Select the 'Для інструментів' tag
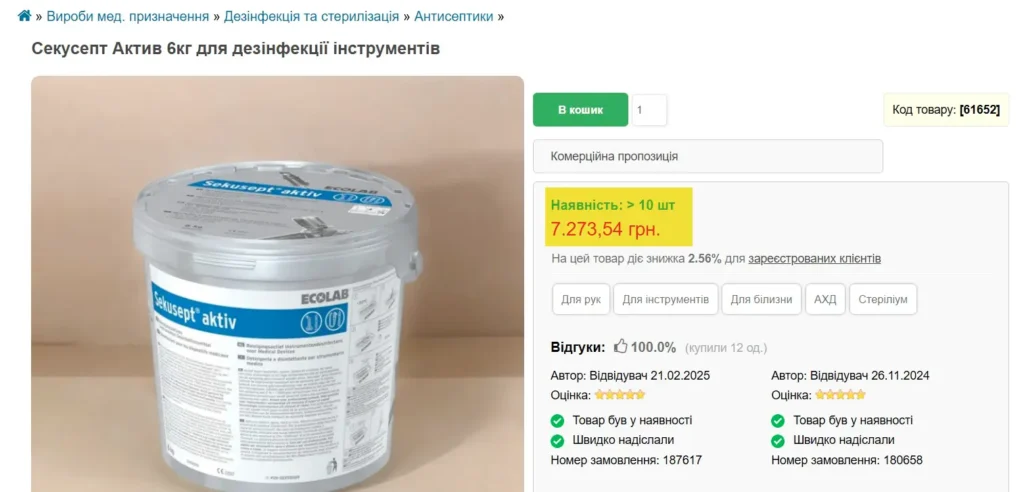The image size is (1024, 492). [x=665, y=299]
